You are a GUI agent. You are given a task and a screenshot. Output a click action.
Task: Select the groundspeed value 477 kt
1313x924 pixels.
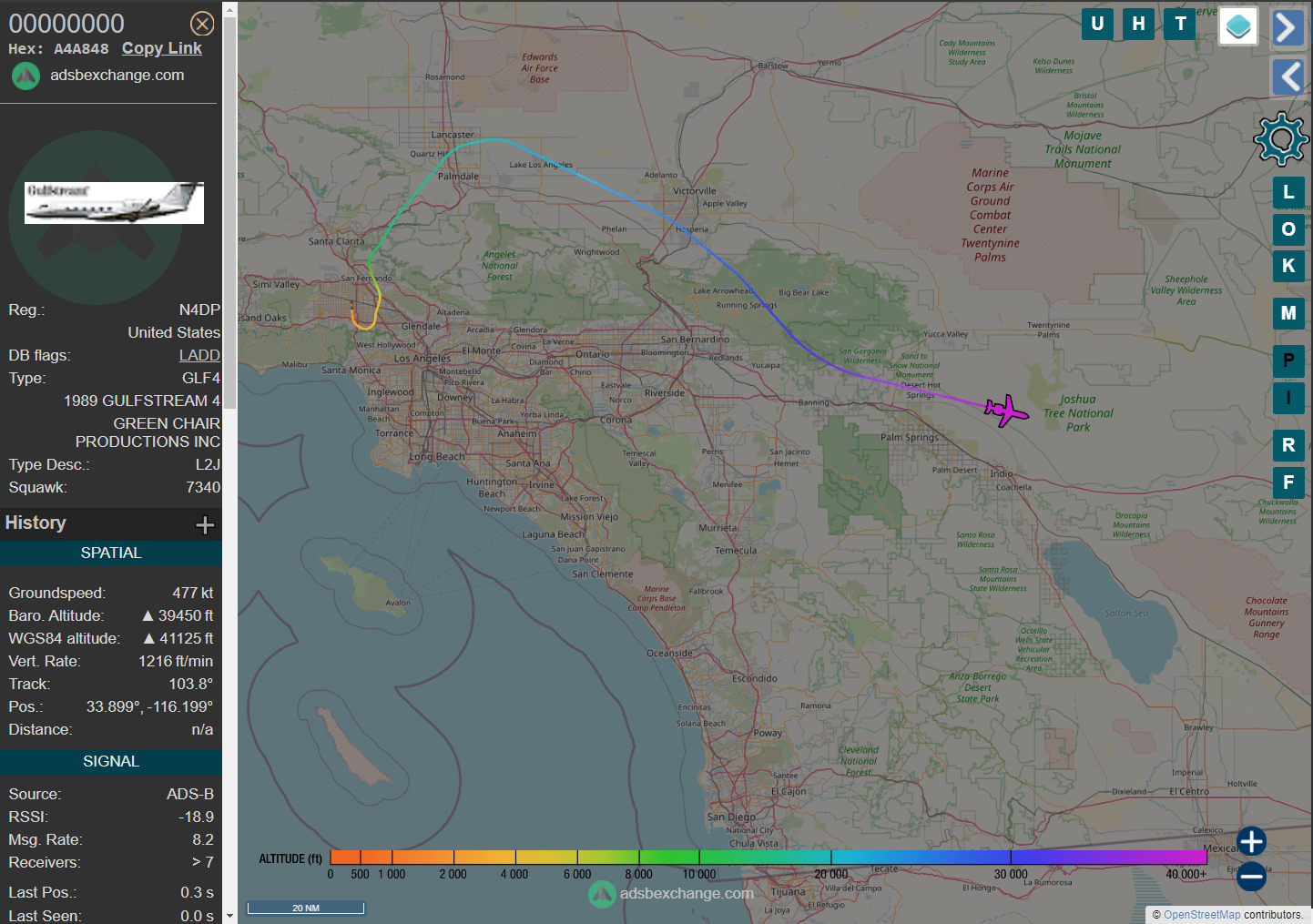coord(193,593)
